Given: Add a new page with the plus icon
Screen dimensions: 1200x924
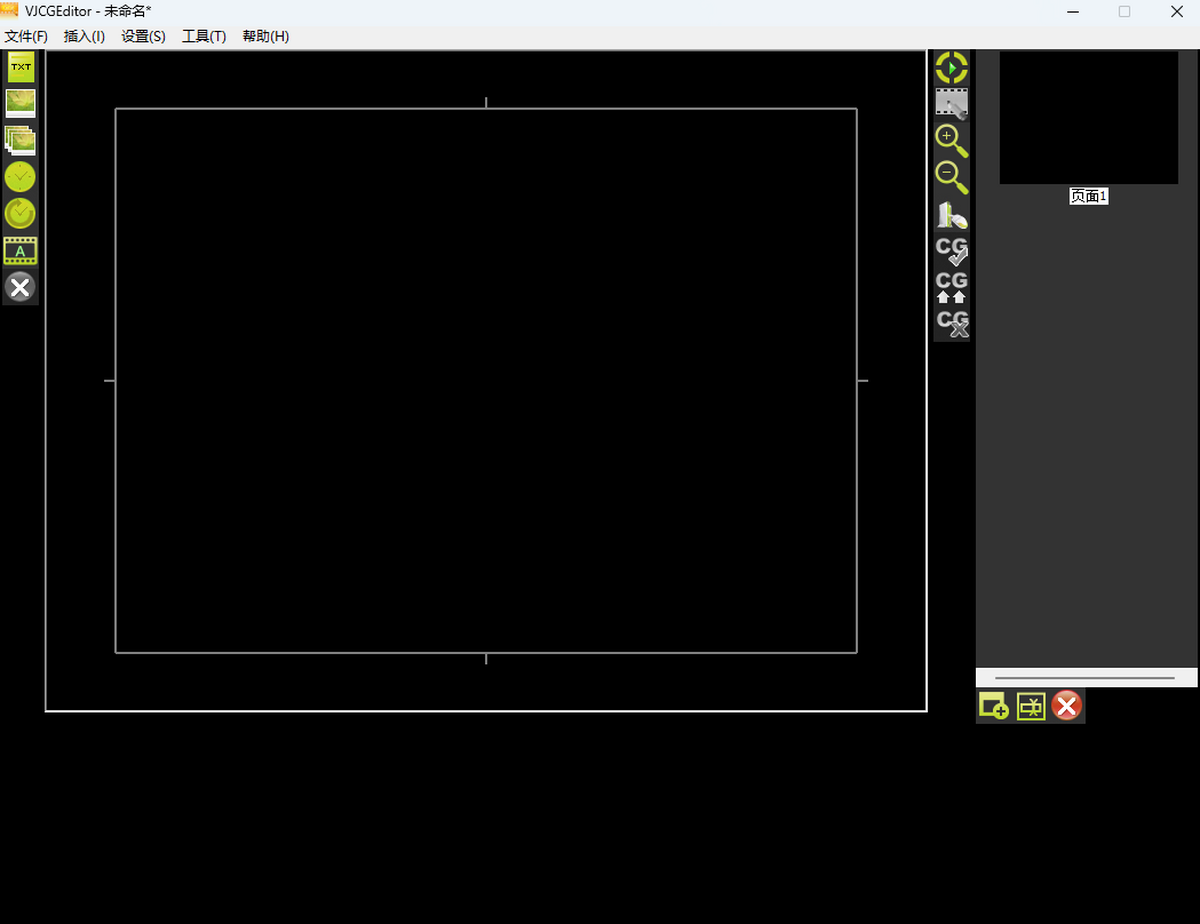Looking at the screenshot, I should point(993,706).
